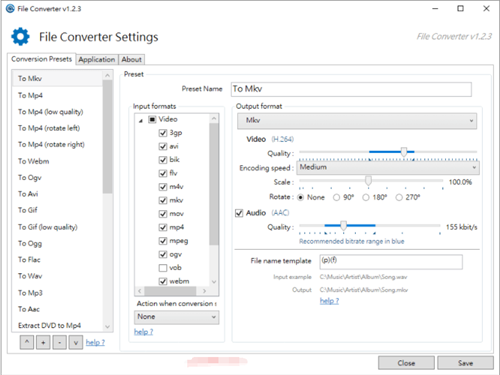Image resolution: width=500 pixels, height=375 pixels.
Task: Select the Extract DVD to Mp4 preset
Action: [57, 325]
